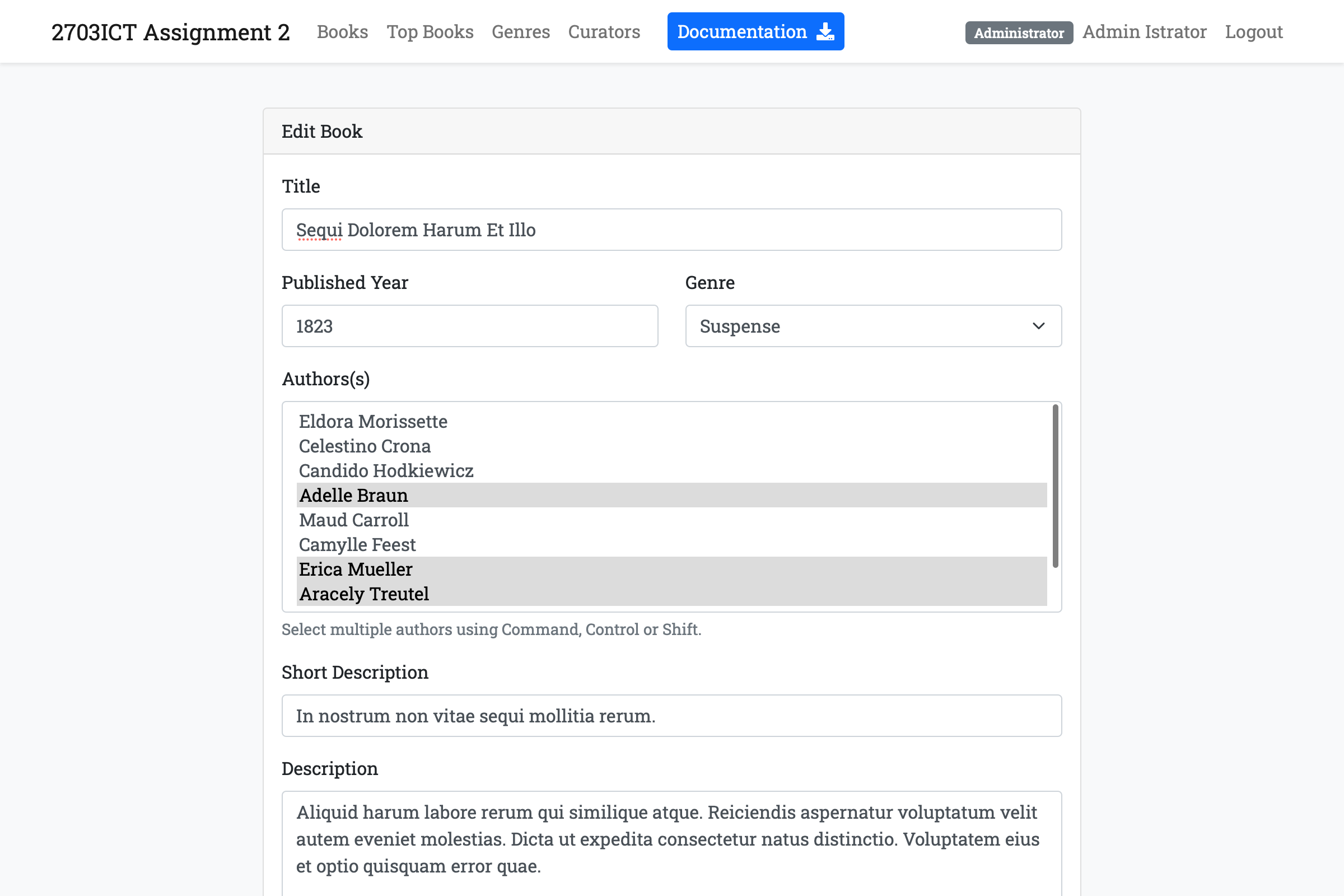Click the Authors(s) label
This screenshot has height=896, width=1344.
pos(326,379)
